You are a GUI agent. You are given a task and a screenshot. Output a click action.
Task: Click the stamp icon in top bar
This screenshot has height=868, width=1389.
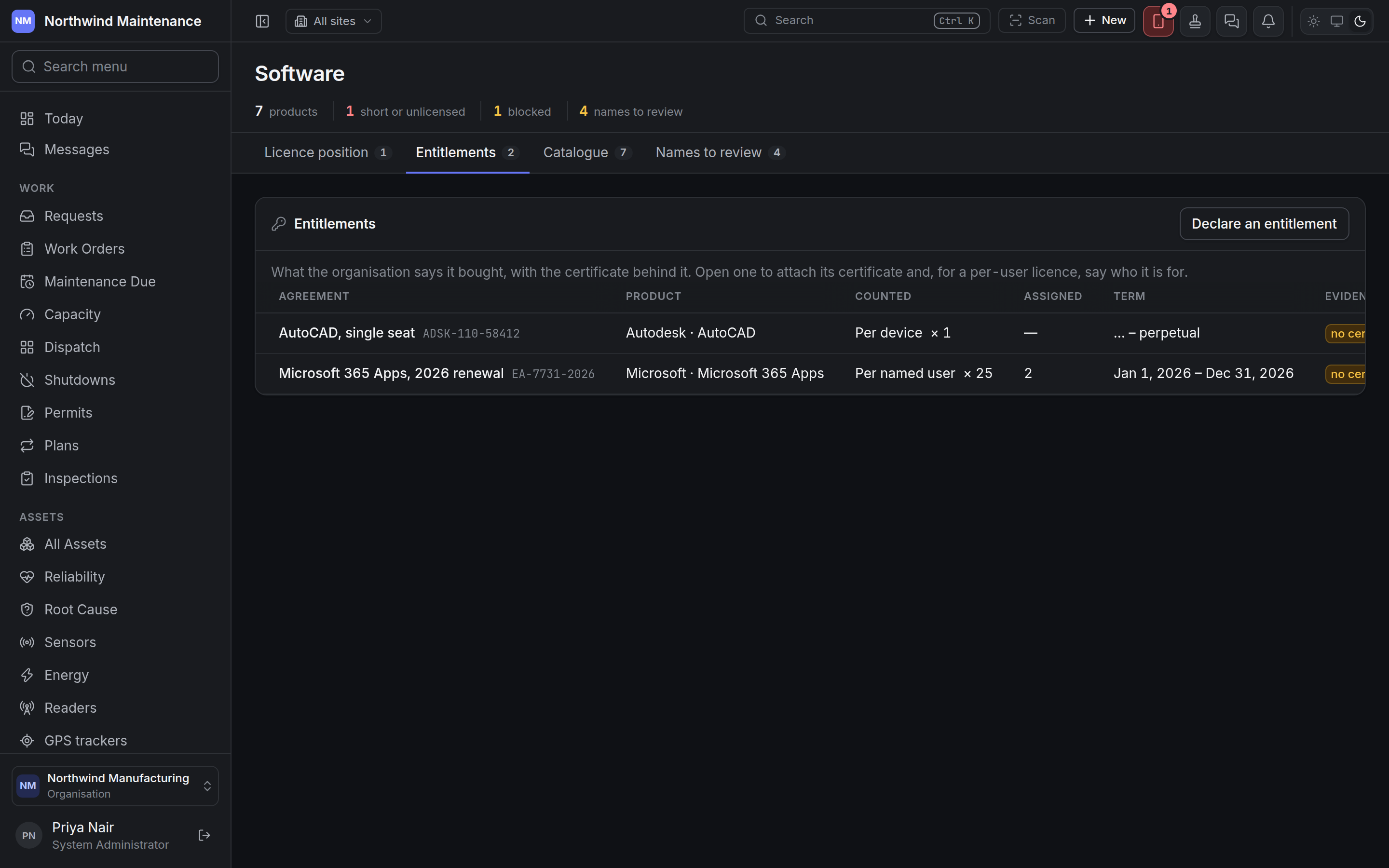[1195, 21]
